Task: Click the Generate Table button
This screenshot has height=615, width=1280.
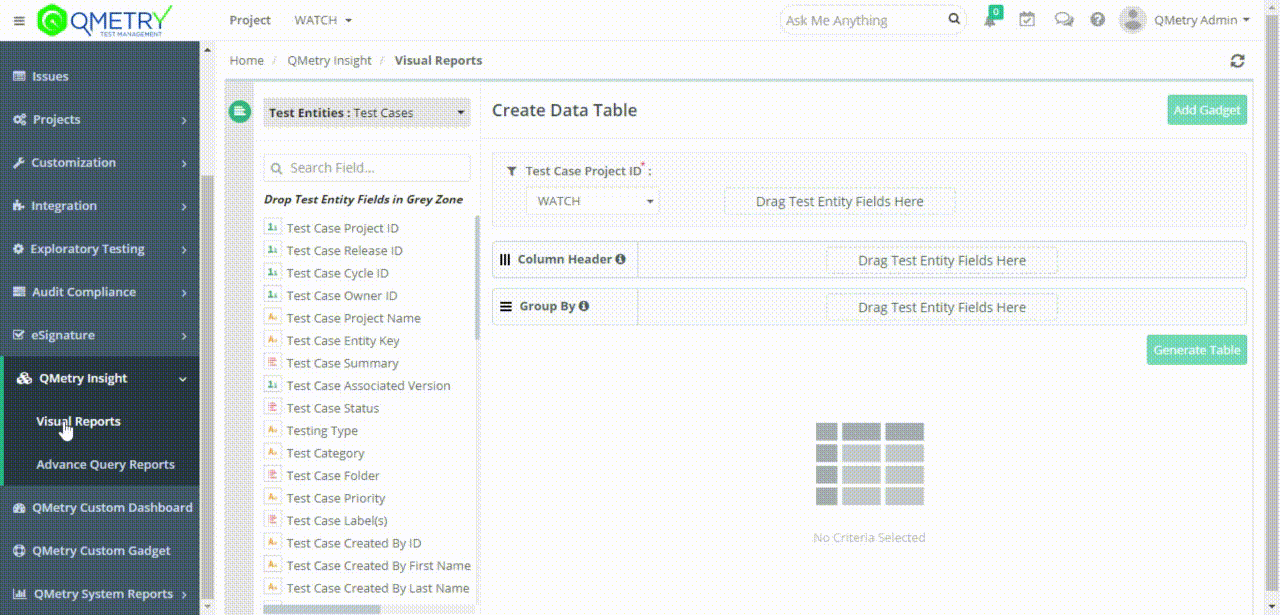Action: point(1197,350)
